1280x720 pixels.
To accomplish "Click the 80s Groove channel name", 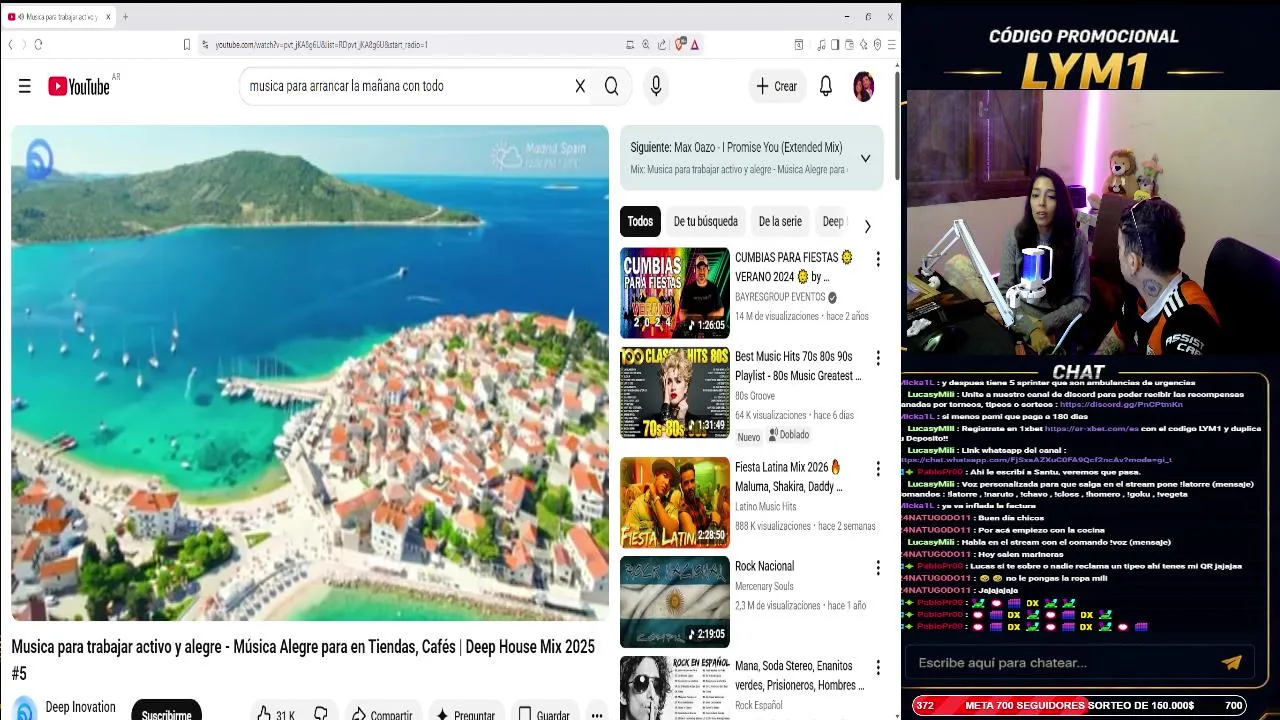I will click(755, 396).
